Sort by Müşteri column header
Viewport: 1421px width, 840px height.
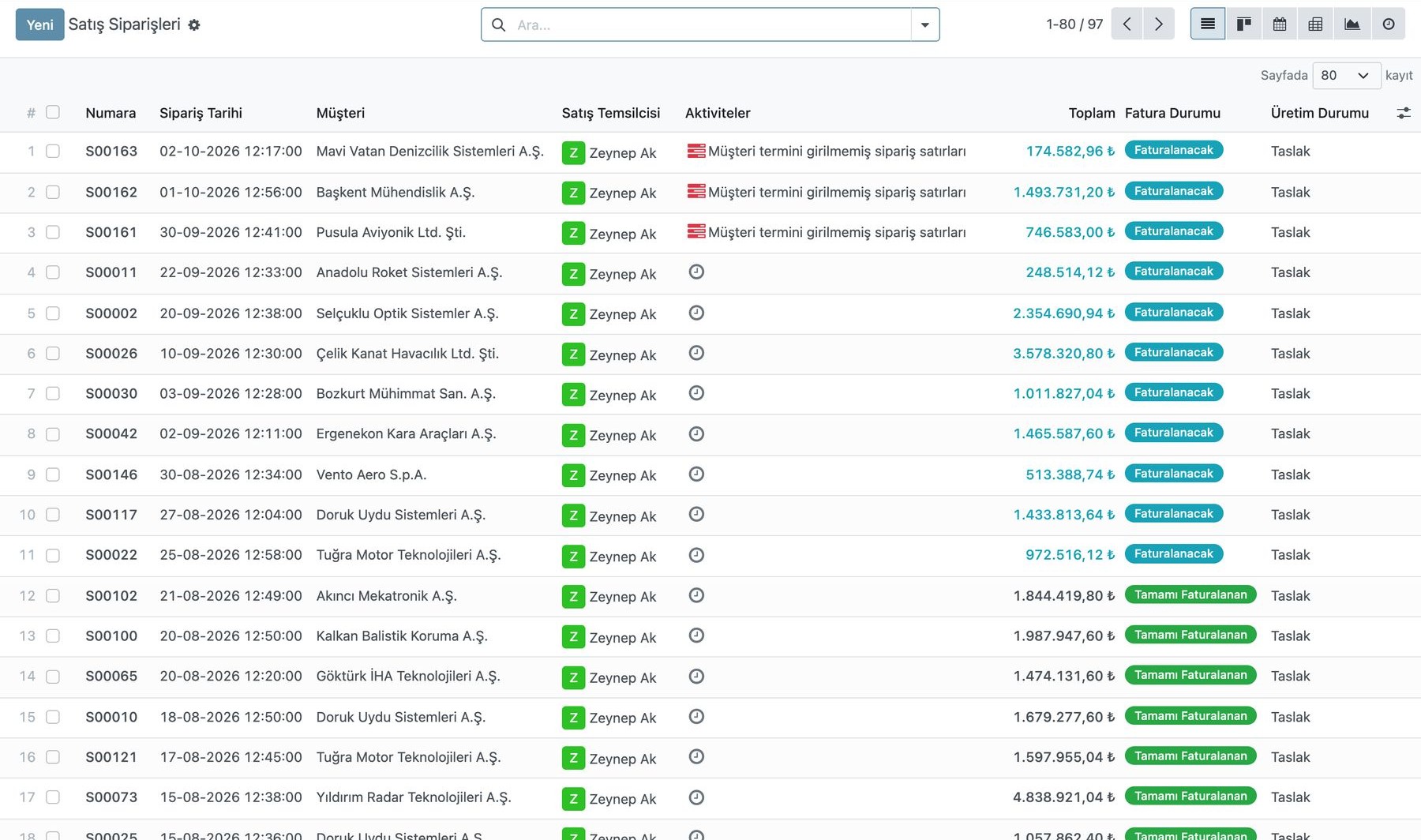coord(340,113)
